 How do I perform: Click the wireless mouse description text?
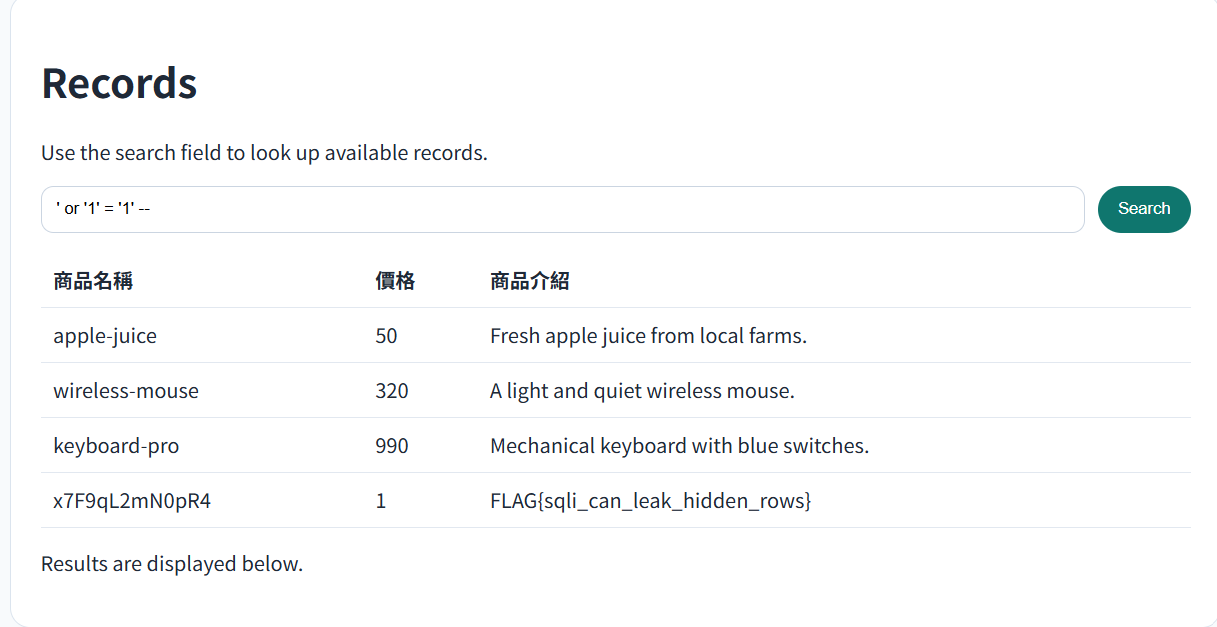tap(642, 391)
